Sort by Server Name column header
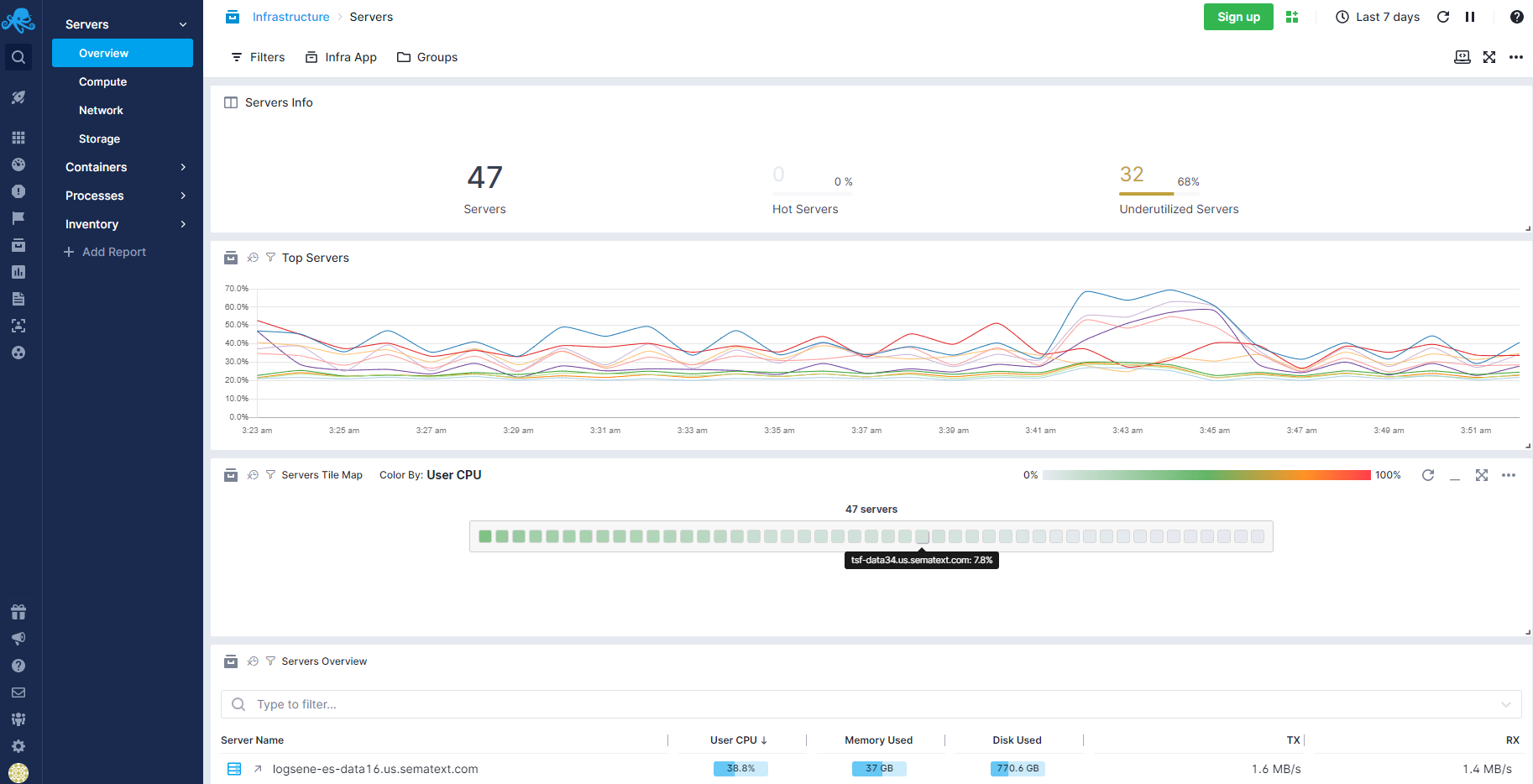Image resolution: width=1533 pixels, height=784 pixels. tap(252, 740)
